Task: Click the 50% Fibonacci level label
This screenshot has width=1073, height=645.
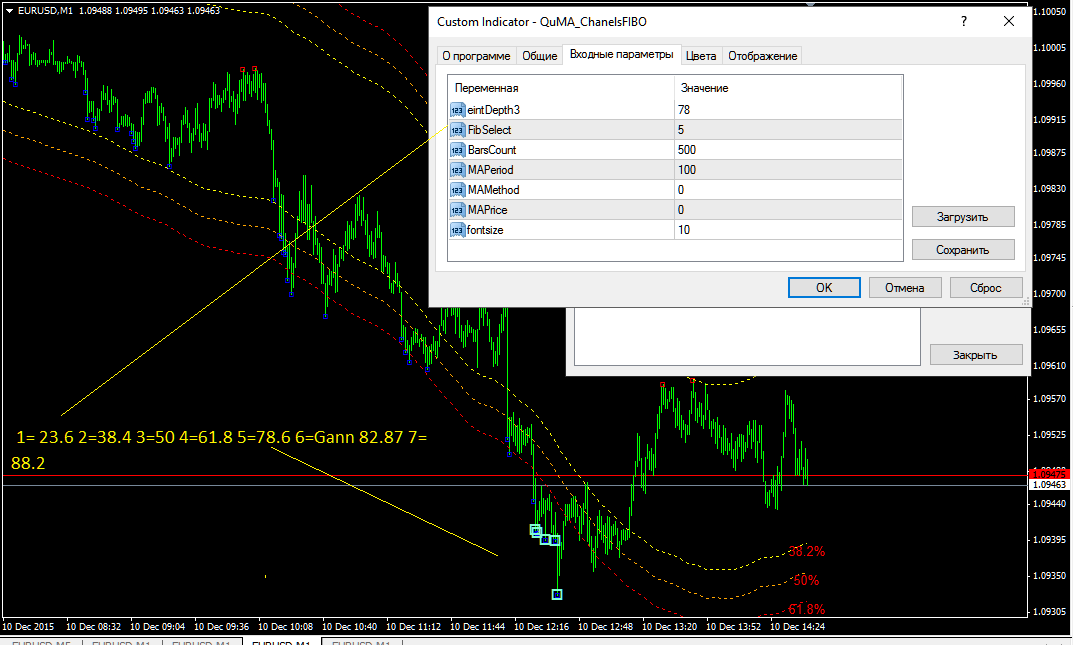Action: tap(806, 581)
